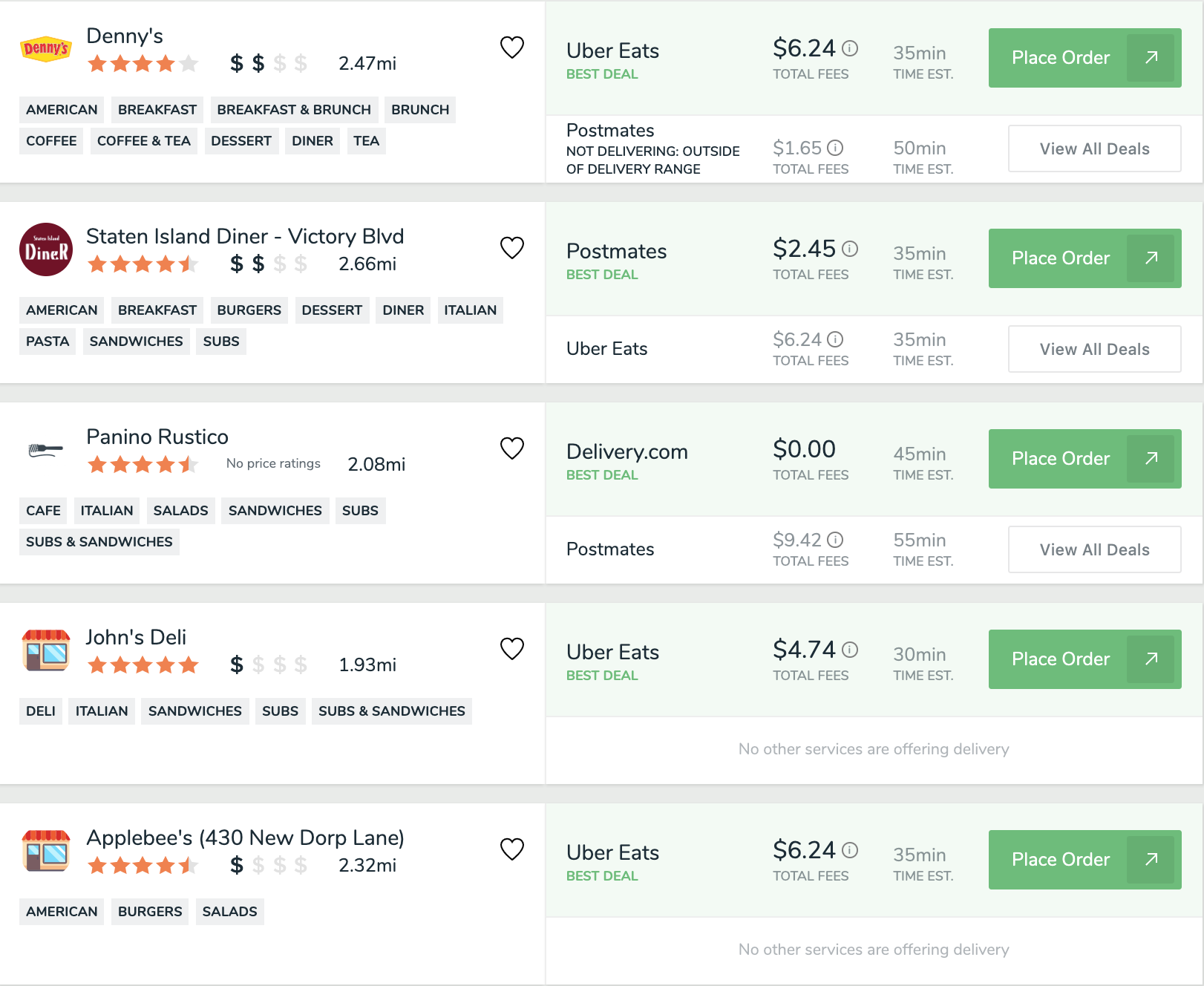Select Staten Island Diner ITALIAN tag
Screen dimensions: 1204x986
(x=470, y=310)
